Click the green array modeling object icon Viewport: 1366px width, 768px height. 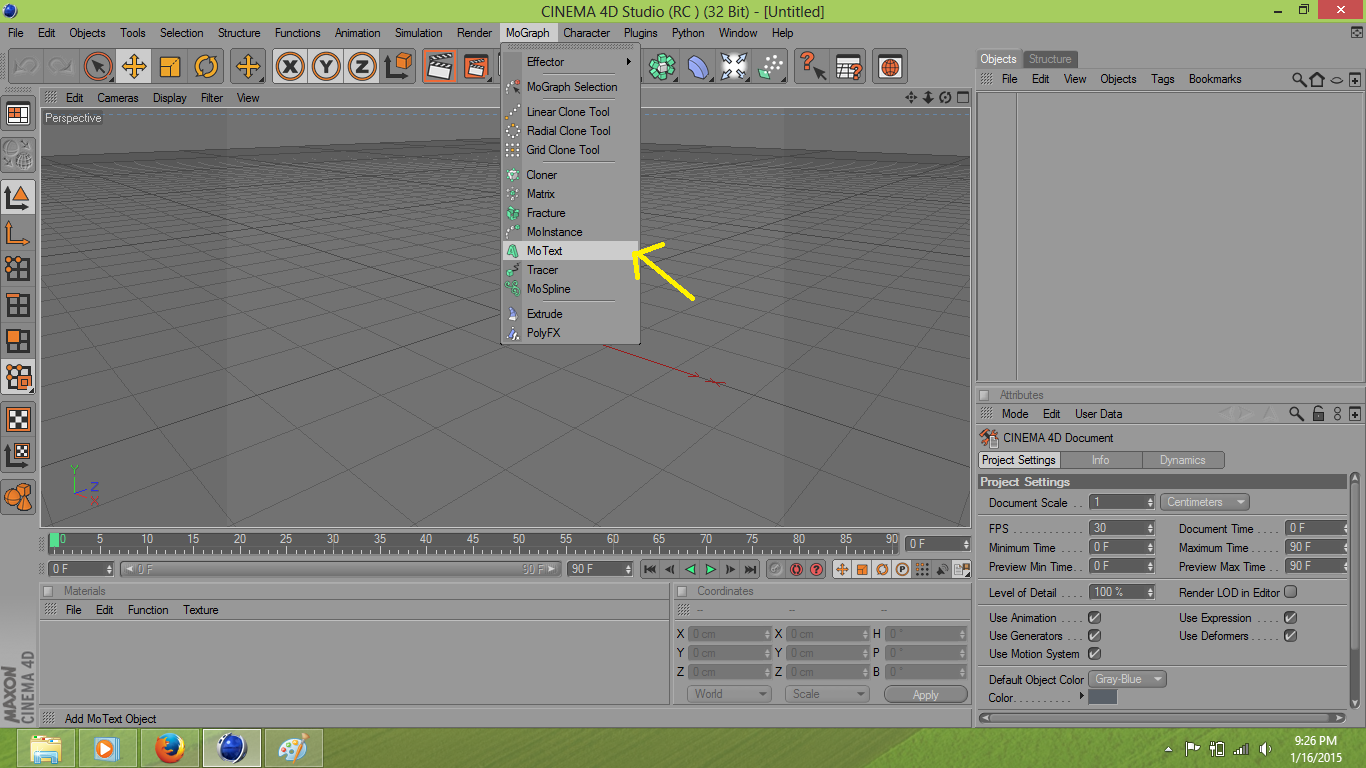[x=662, y=67]
